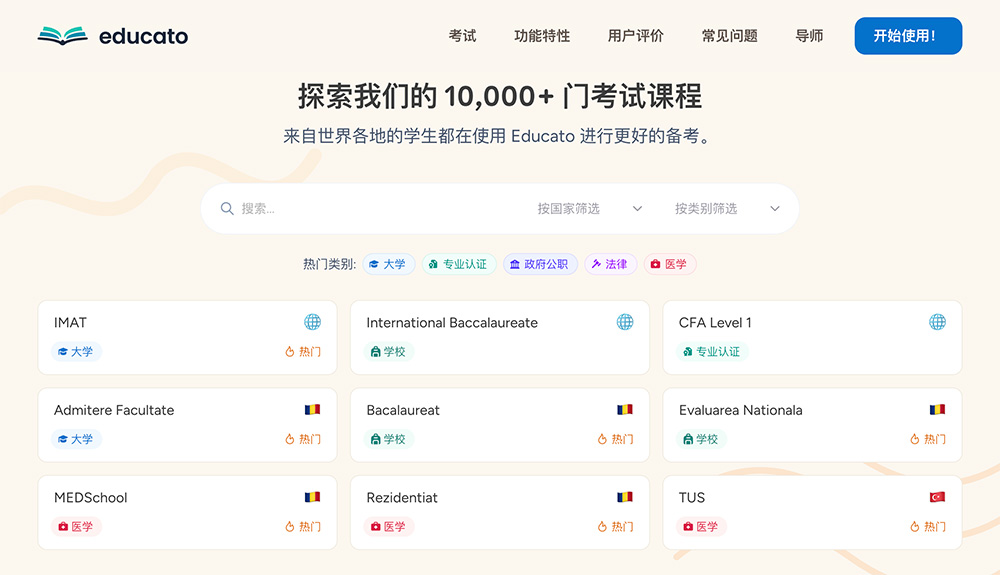This screenshot has width=1000, height=575.
Task: Click the globe icon on International Baccalaureate card
Action: 625,322
